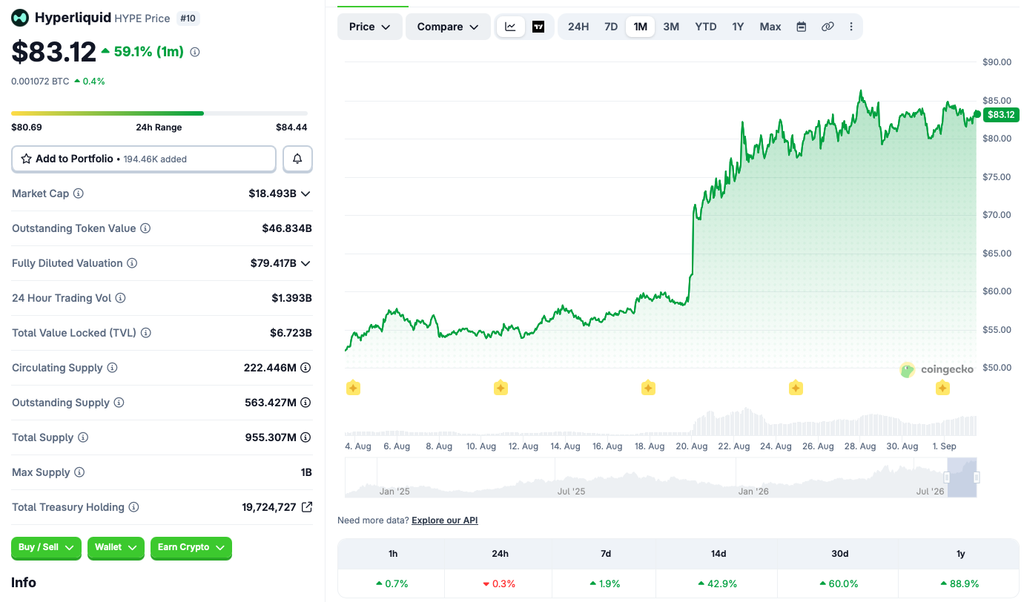This screenshot has height=602, width=1024.
Task: Select the 7D time range
Action: (611, 27)
